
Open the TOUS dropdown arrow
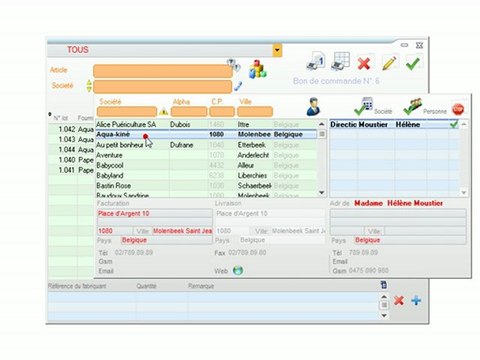[277, 50]
